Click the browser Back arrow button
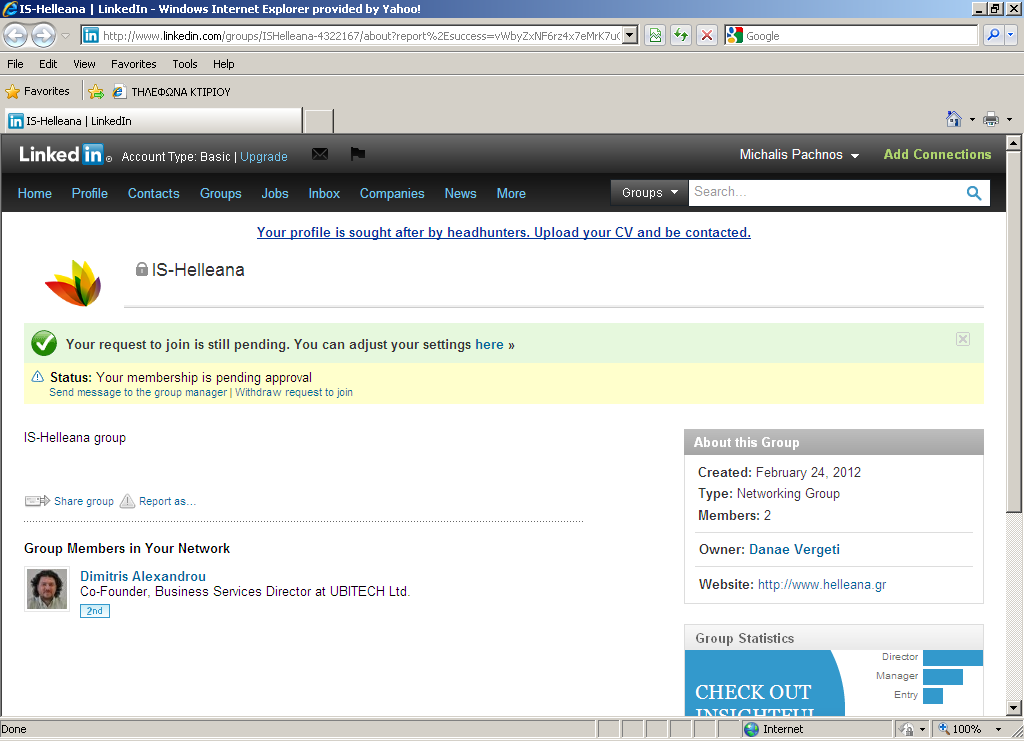The width and height of the screenshot is (1024, 741). 16,35
